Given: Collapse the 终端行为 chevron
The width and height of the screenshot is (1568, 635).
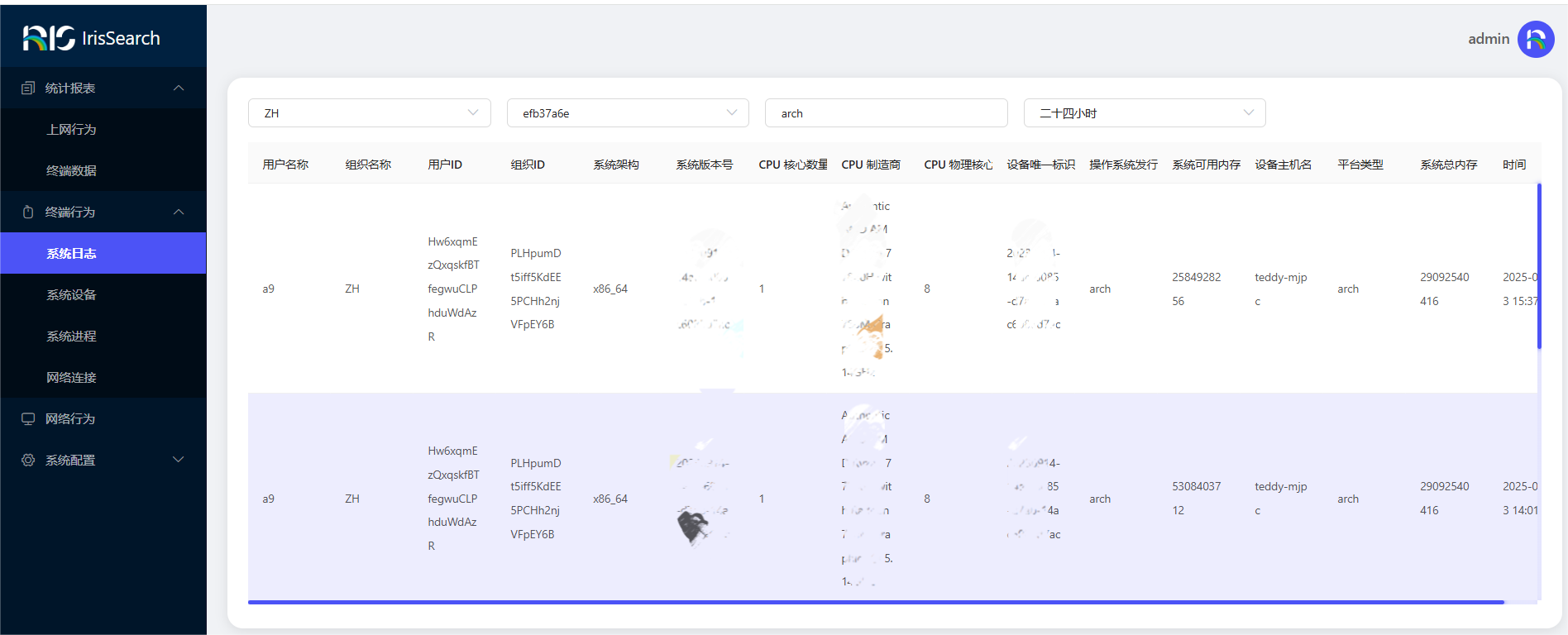Looking at the screenshot, I should [179, 212].
